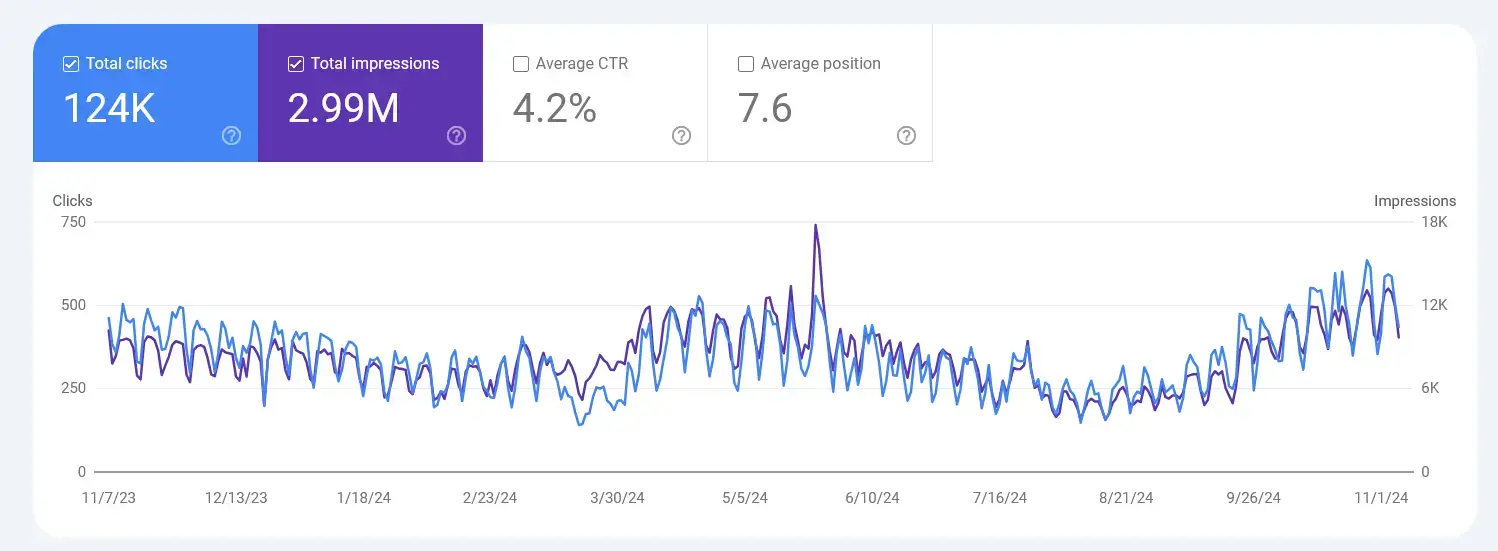Uncheck the Total impressions checkbox
Viewport: 1498px width, 551px height.
pyautogui.click(x=296, y=64)
